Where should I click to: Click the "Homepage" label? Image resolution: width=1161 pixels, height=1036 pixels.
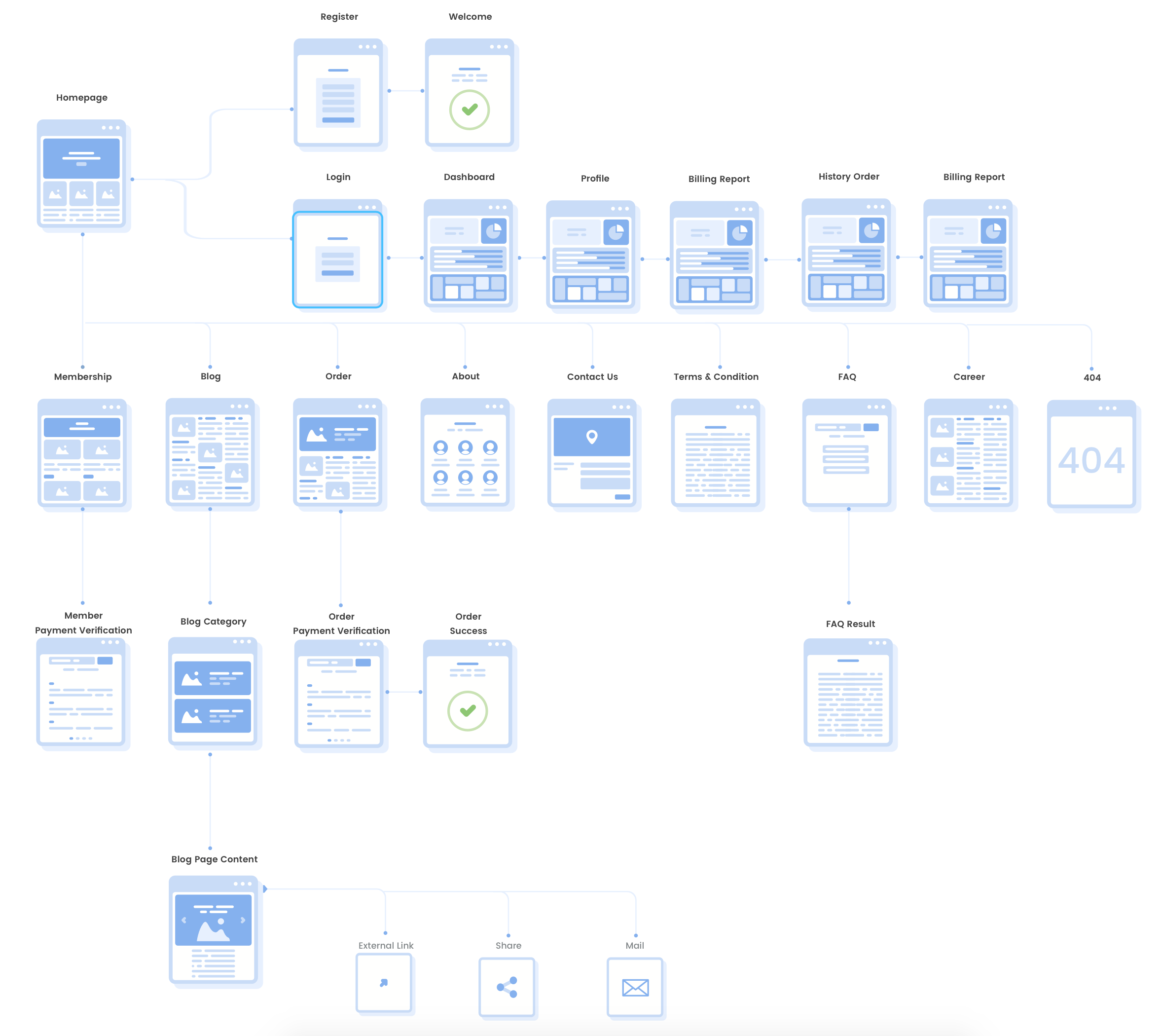click(x=81, y=97)
